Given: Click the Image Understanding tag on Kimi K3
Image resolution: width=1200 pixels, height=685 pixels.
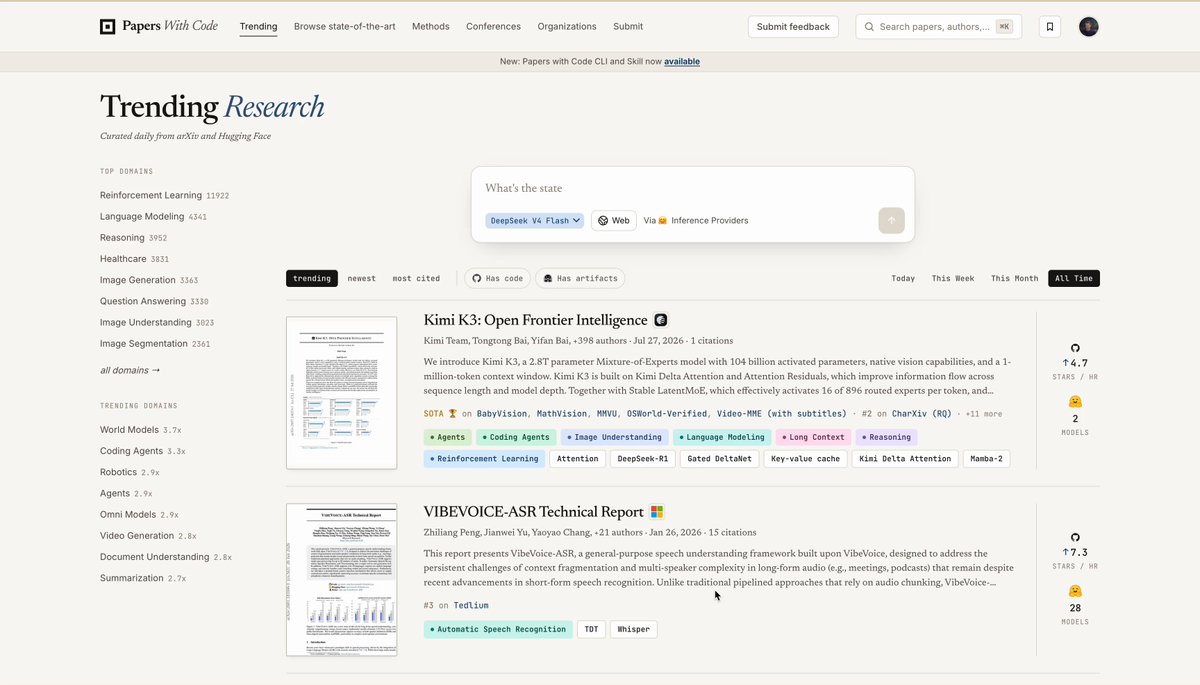Looking at the screenshot, I should click(615, 437).
